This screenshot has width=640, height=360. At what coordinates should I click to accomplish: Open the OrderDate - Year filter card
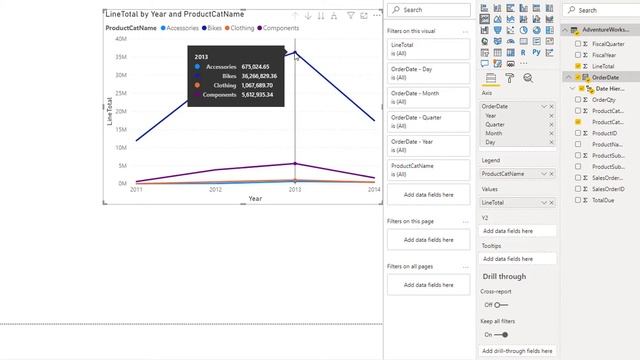point(429,146)
